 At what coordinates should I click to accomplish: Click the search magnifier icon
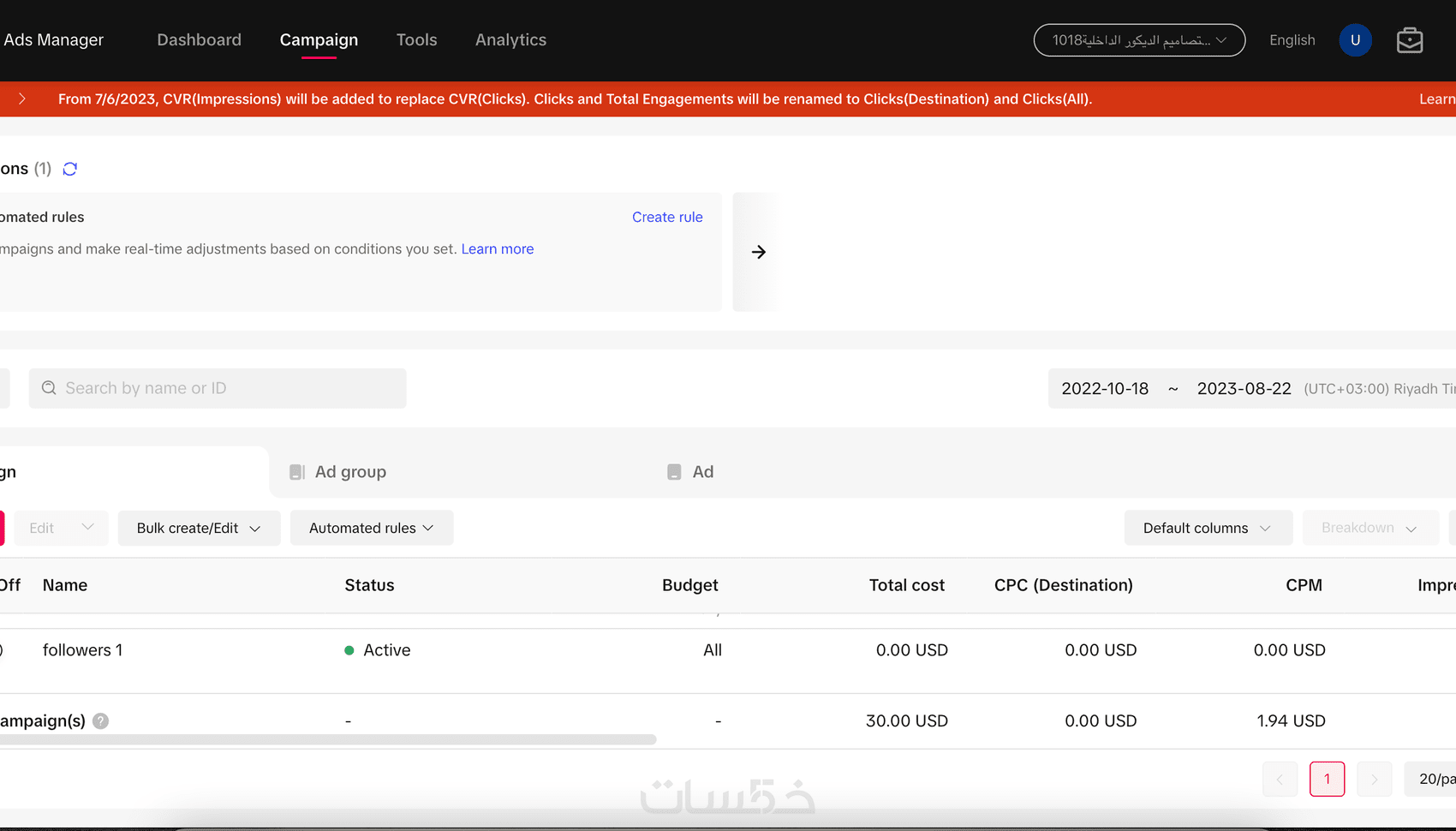tap(49, 388)
